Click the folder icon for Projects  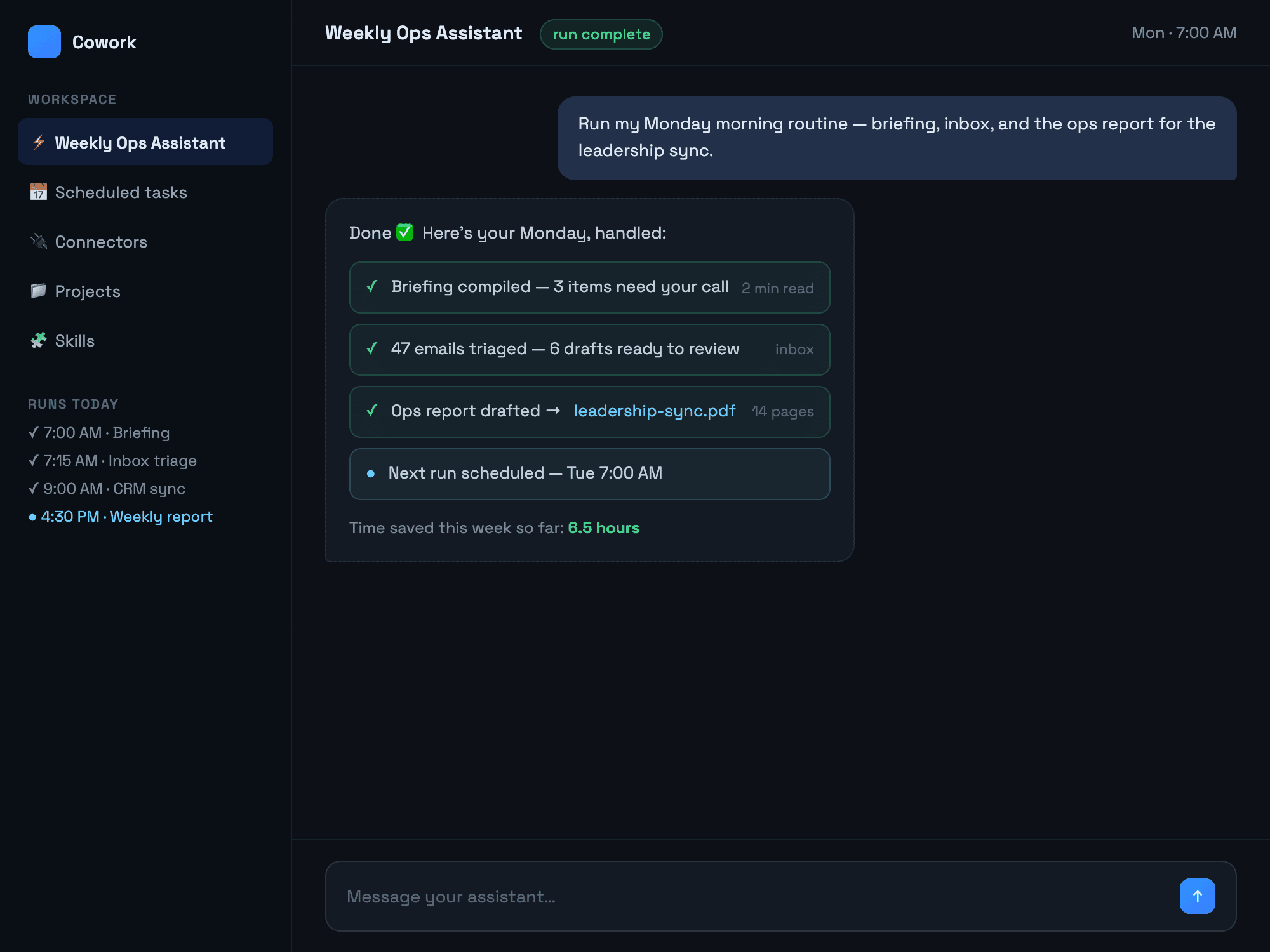39,291
